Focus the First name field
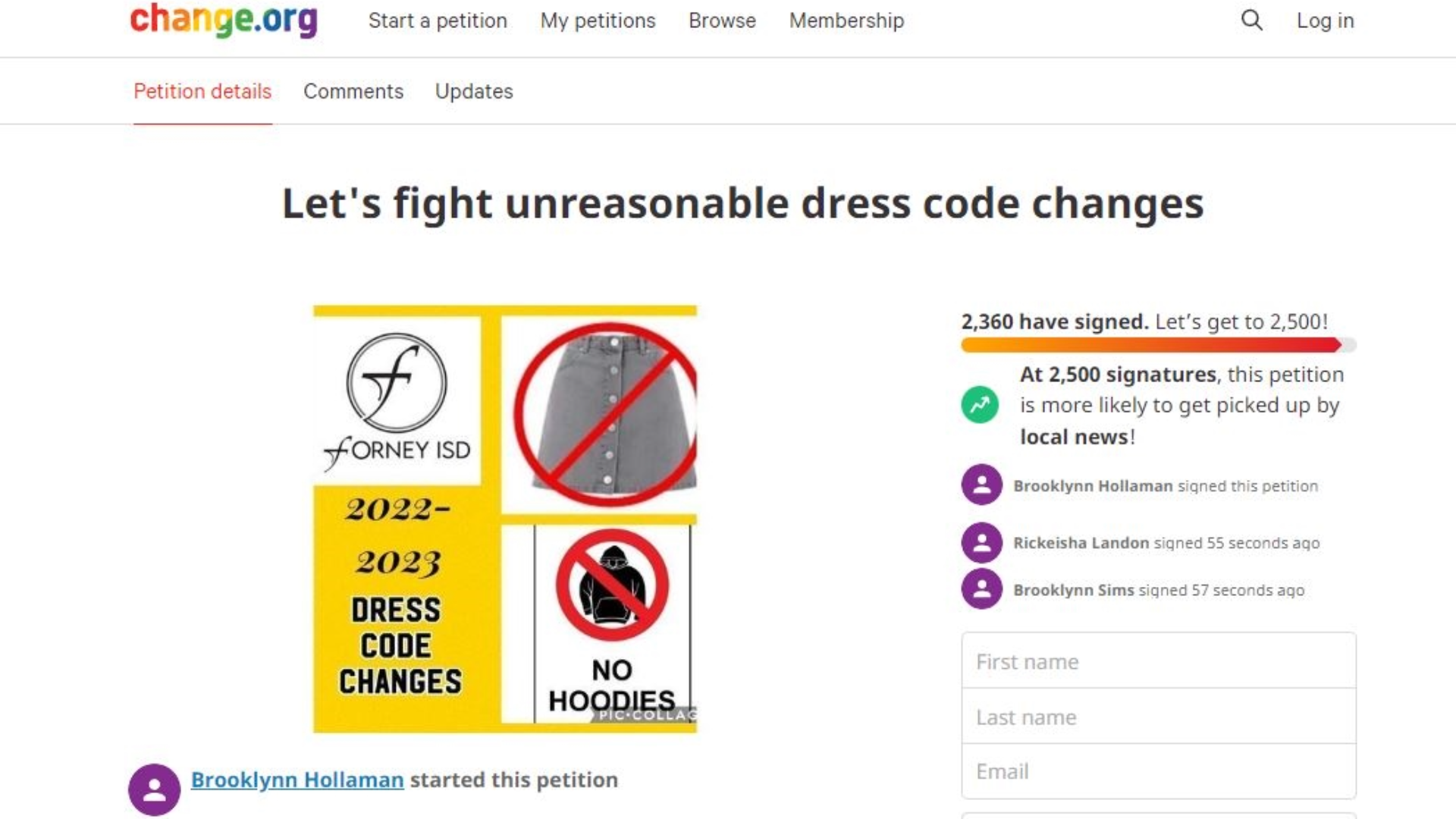1456x819 pixels. click(1158, 661)
